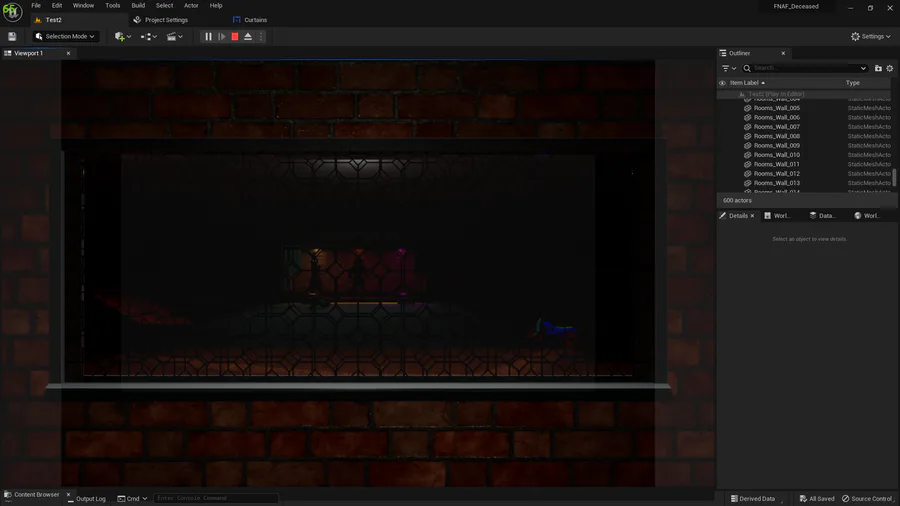Close the Outliner panel
The width and height of the screenshot is (900, 506).
pyautogui.click(x=783, y=53)
